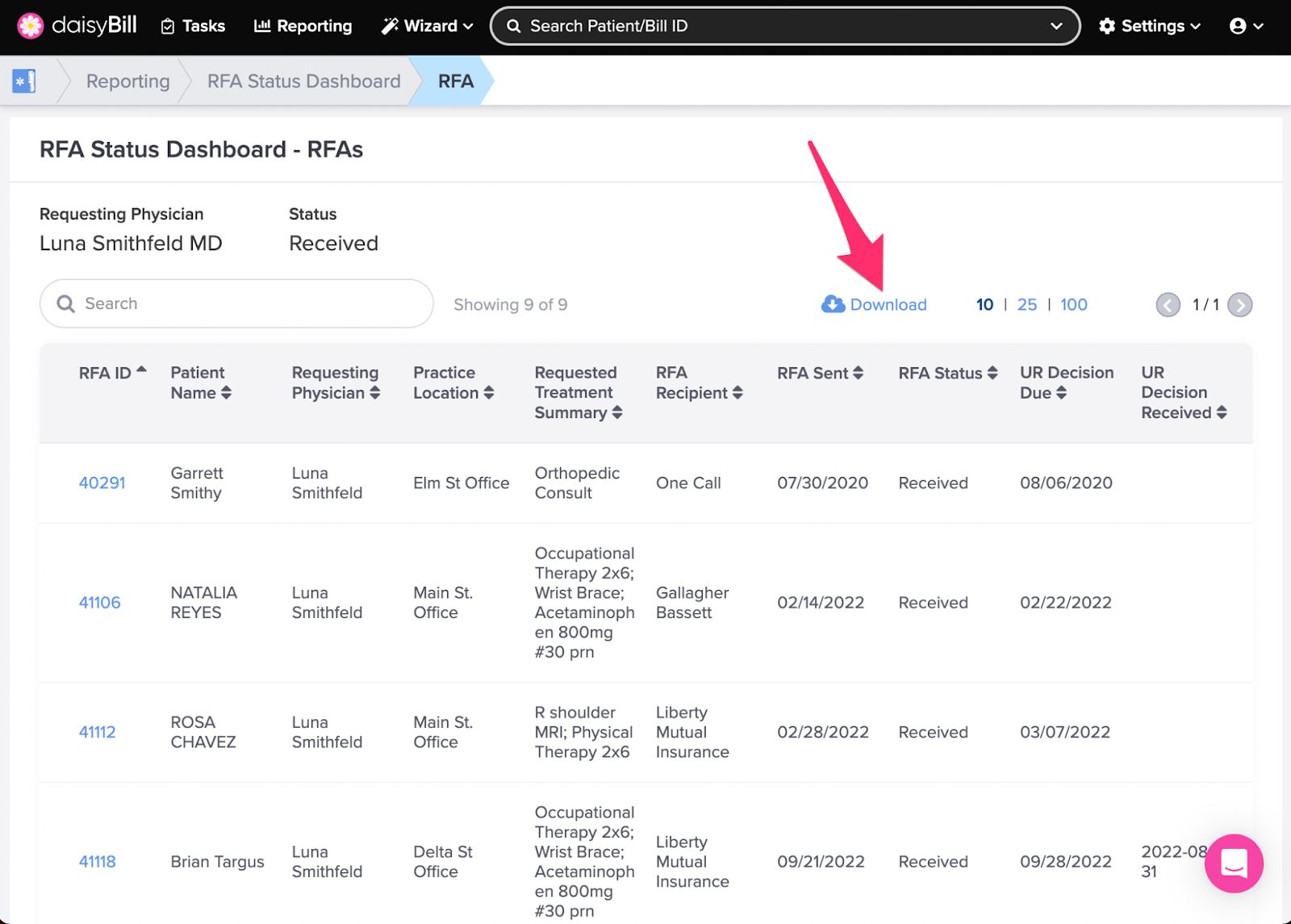Click the door icon in the breadcrumb bar

coord(23,81)
